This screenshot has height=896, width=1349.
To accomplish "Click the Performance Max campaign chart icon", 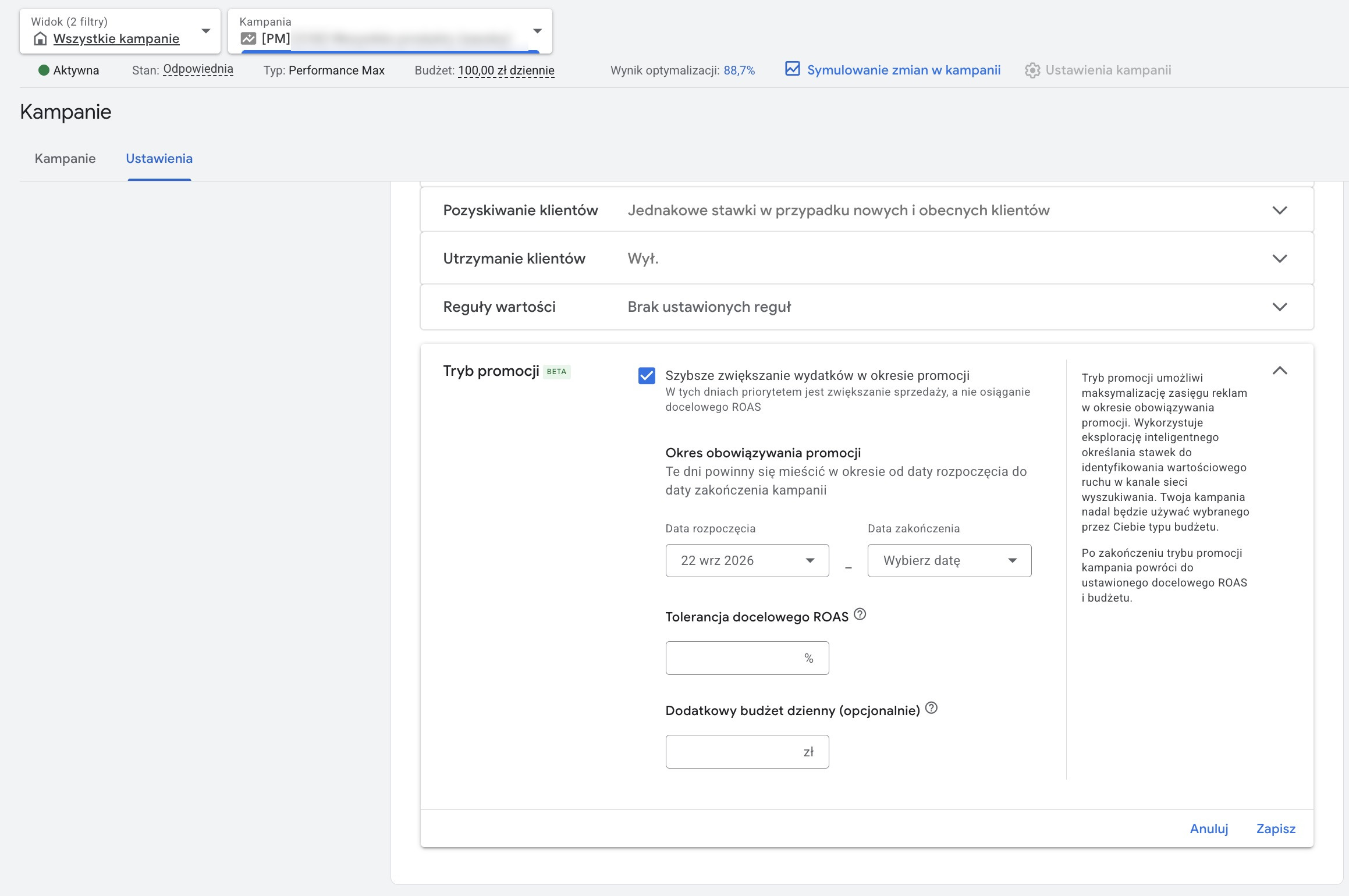I will [248, 39].
